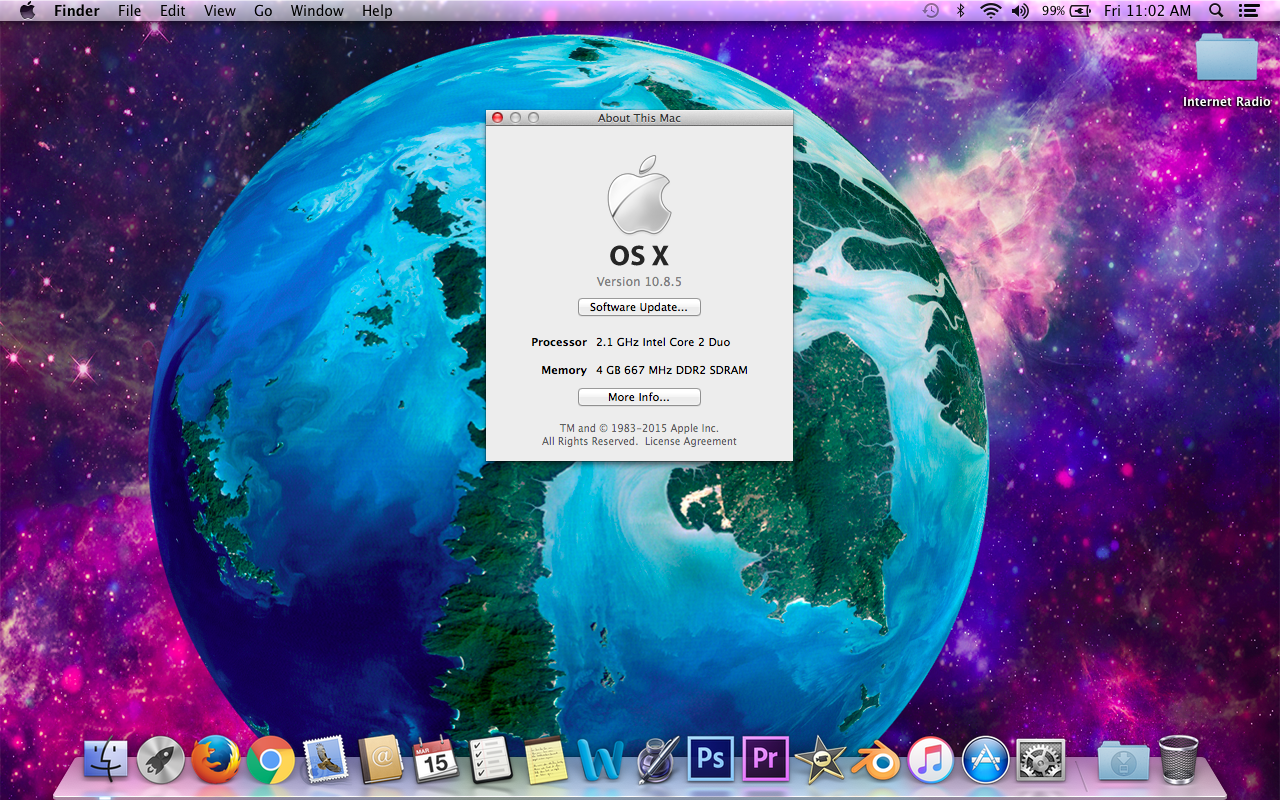
Task: Open Reminders checklist icon in Dock
Action: coord(490,761)
